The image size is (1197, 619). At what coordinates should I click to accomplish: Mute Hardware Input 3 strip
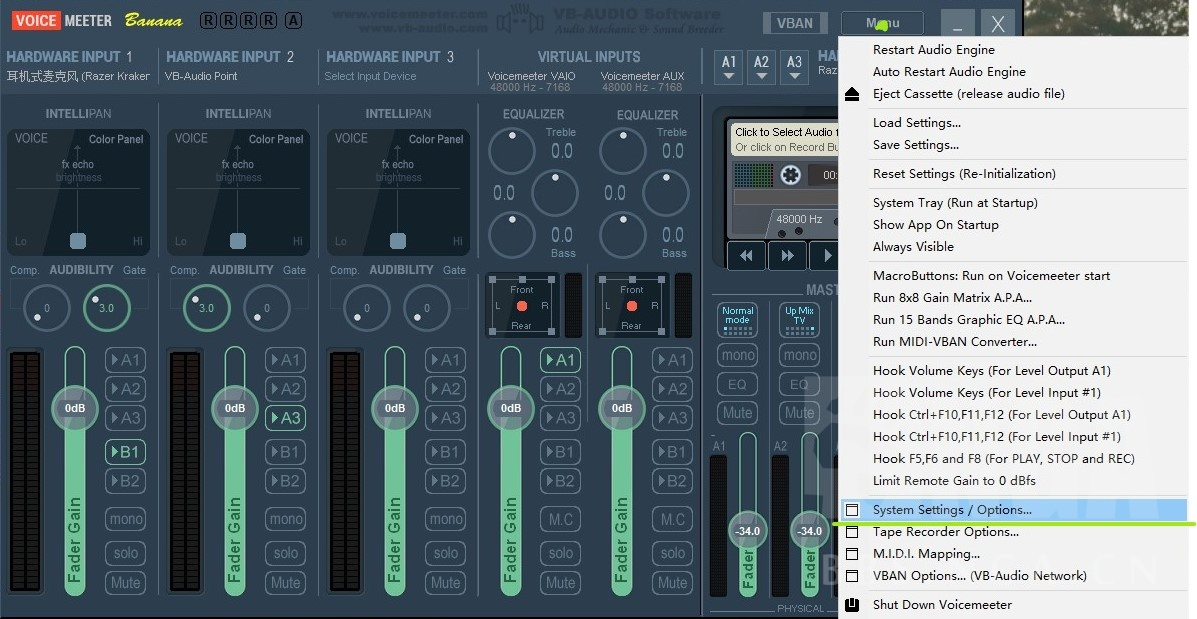(x=446, y=582)
